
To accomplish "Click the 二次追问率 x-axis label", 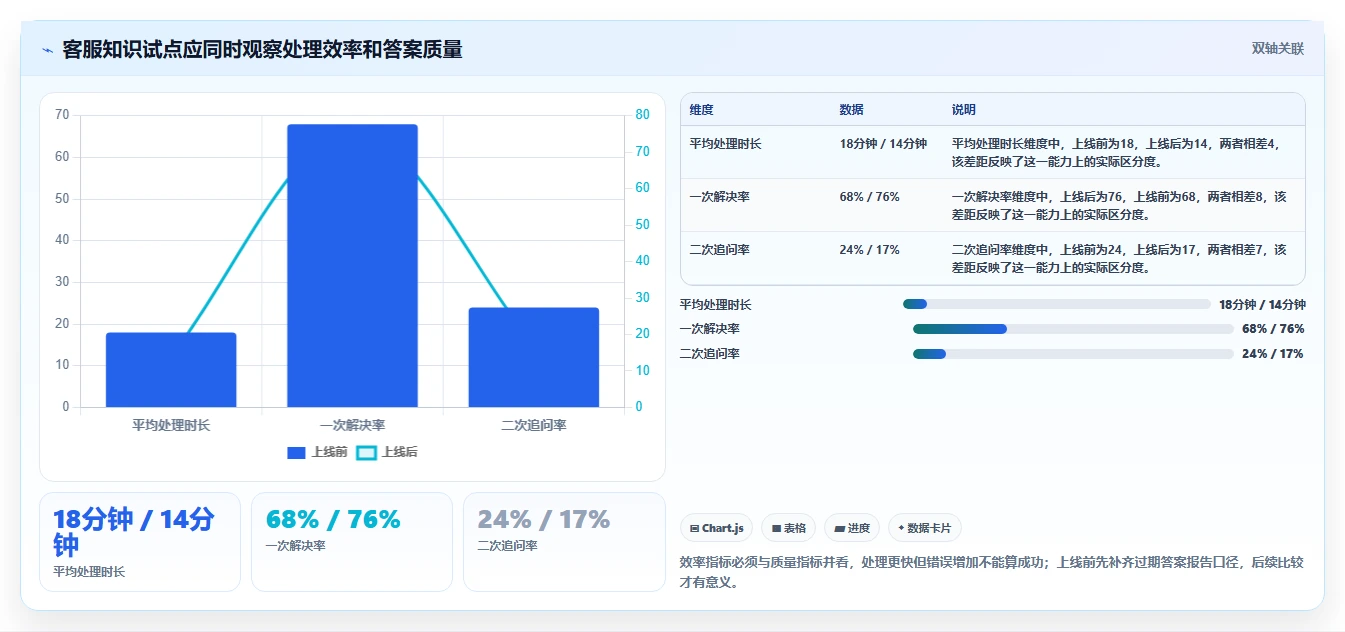I will click(x=533, y=425).
